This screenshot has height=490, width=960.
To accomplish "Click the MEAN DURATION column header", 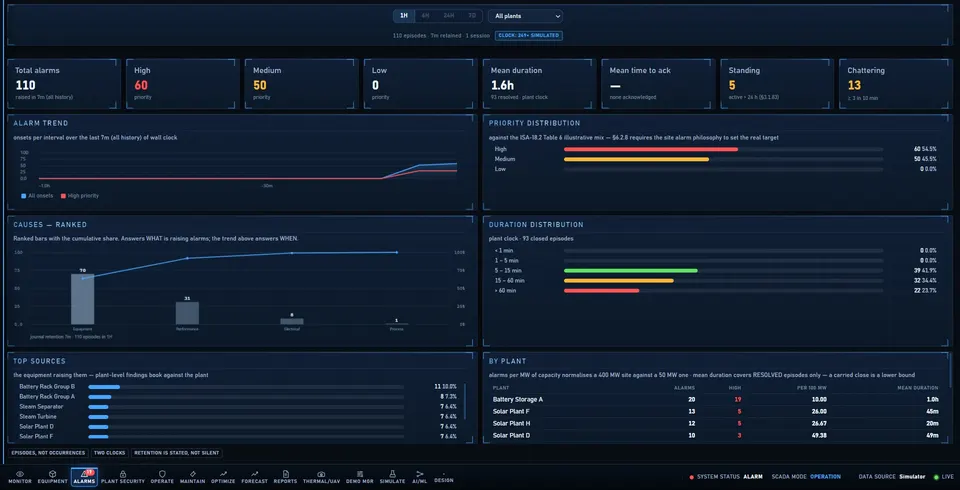I will [918, 388].
